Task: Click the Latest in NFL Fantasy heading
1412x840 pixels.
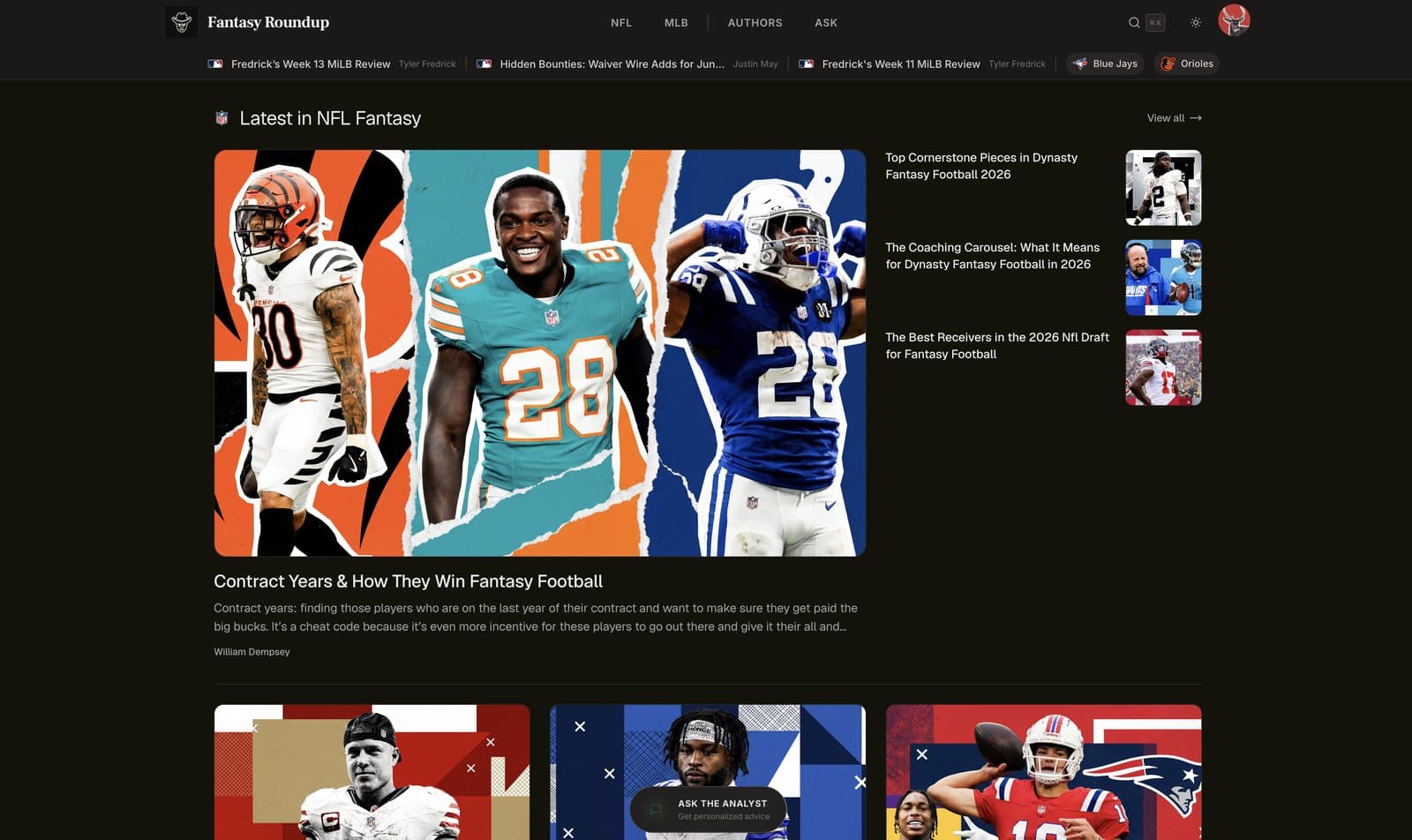Action: [330, 118]
